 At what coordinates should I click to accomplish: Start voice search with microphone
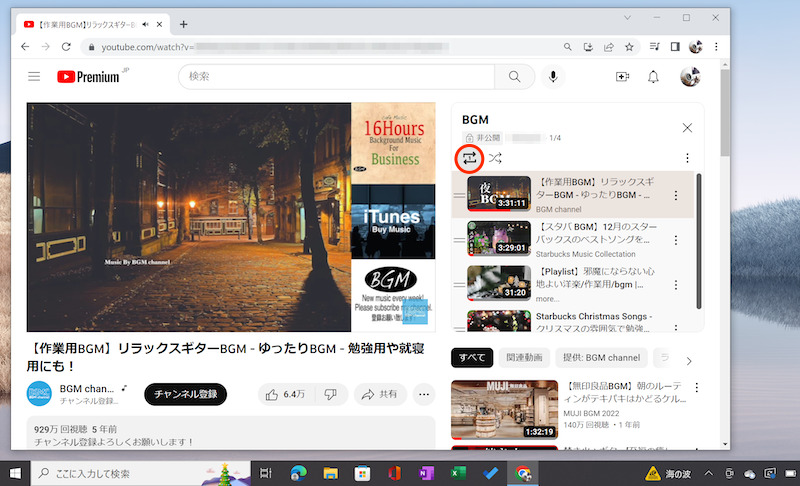pos(552,77)
